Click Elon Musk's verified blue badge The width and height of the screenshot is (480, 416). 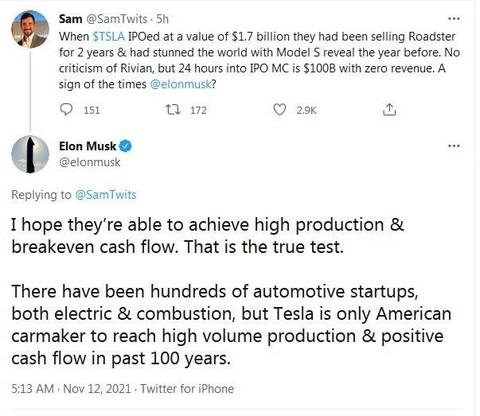tap(125, 146)
